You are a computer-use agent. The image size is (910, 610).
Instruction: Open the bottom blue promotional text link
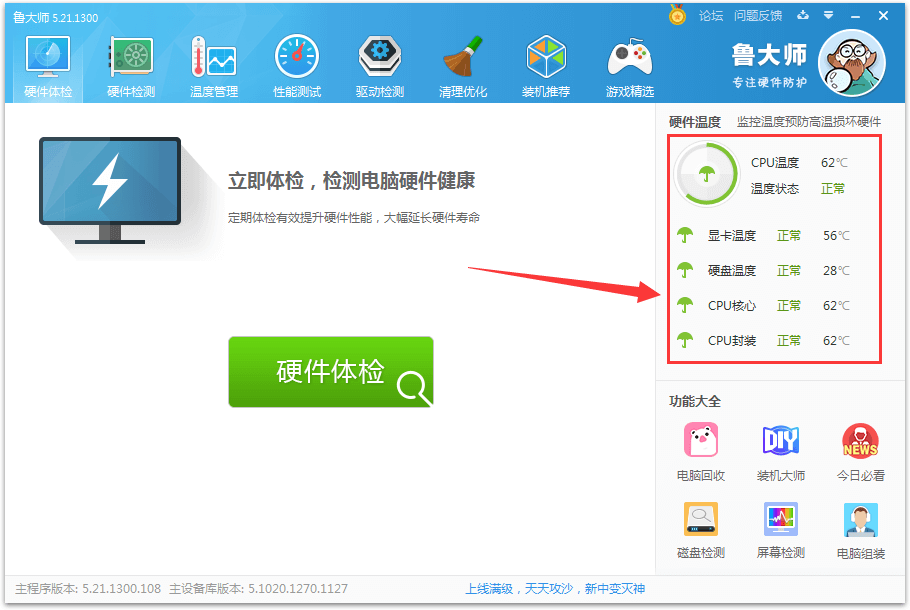[x=555, y=588]
